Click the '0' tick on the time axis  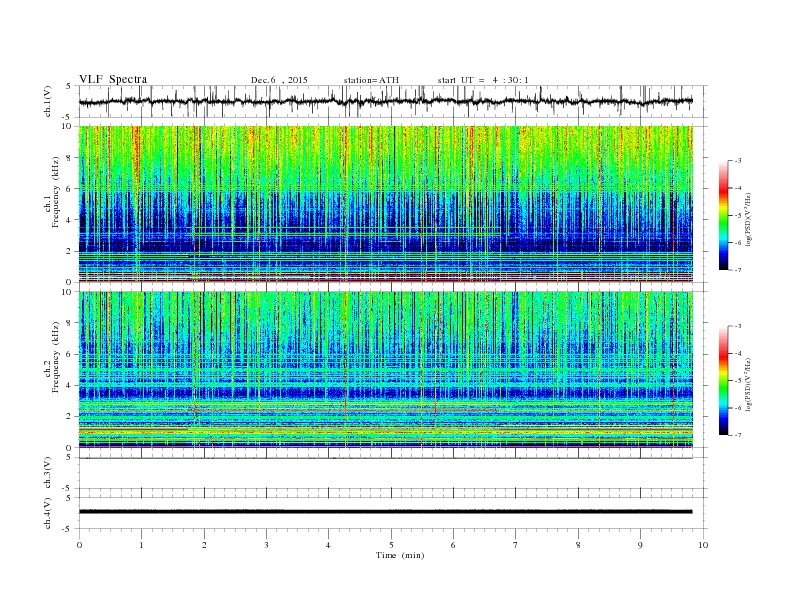pos(79,545)
